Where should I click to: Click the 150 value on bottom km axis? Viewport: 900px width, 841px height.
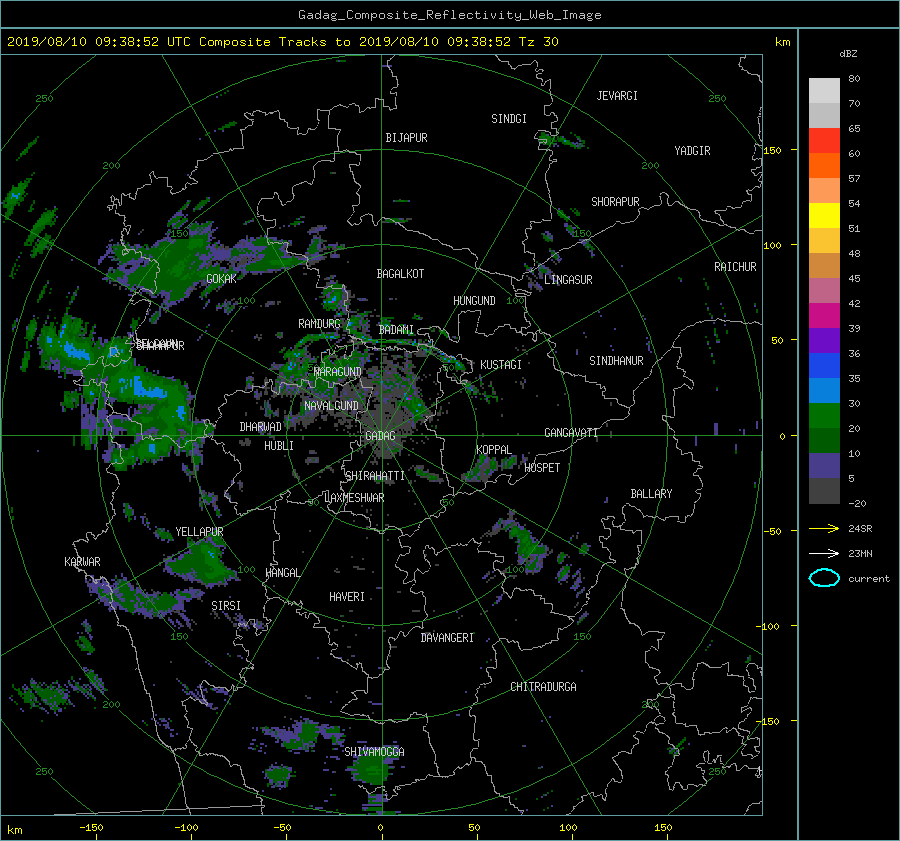coord(663,828)
